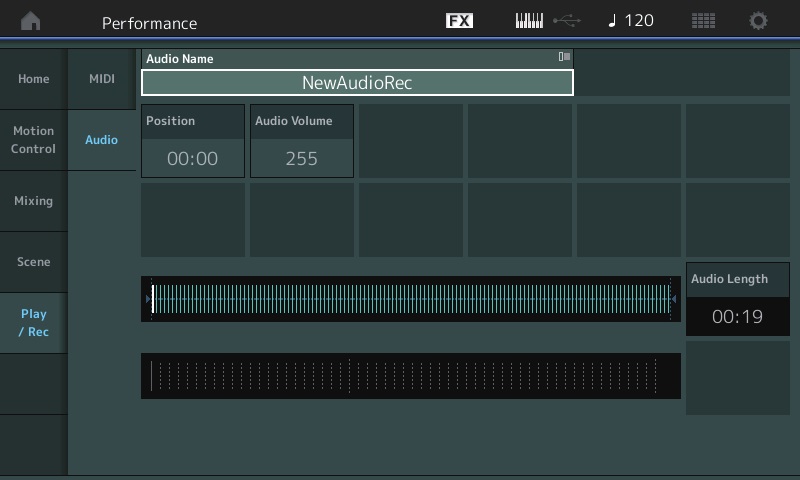This screenshot has height=480, width=800.
Task: Select the Play / Rec tab
Action: pos(33,323)
